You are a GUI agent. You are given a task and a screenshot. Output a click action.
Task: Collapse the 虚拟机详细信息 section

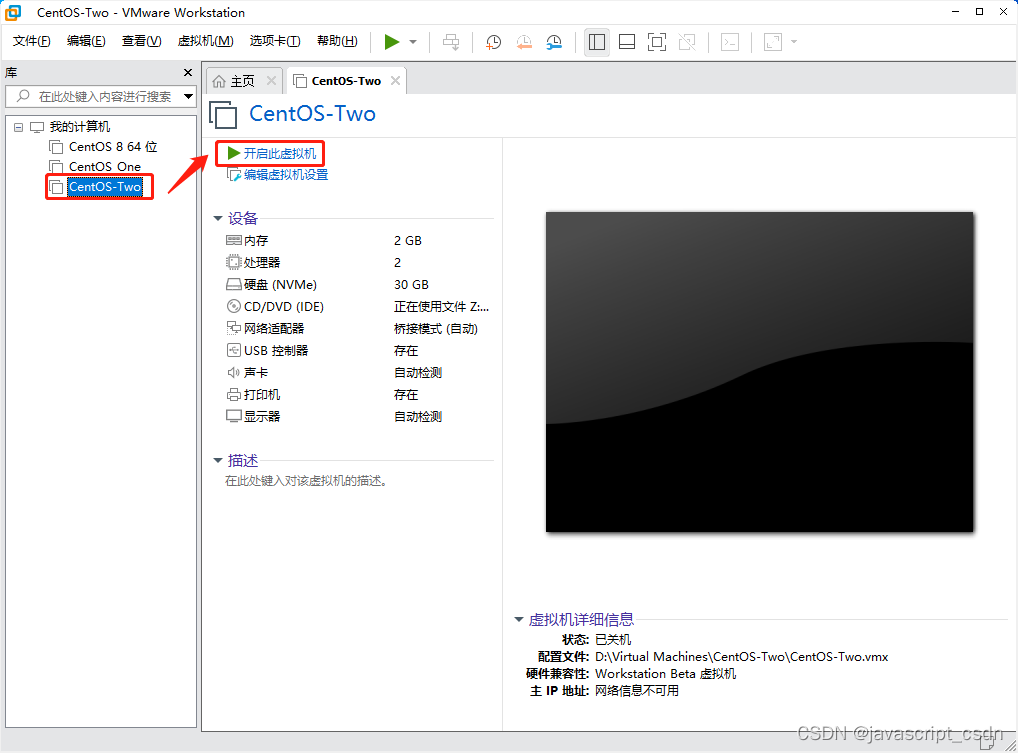tap(519, 620)
